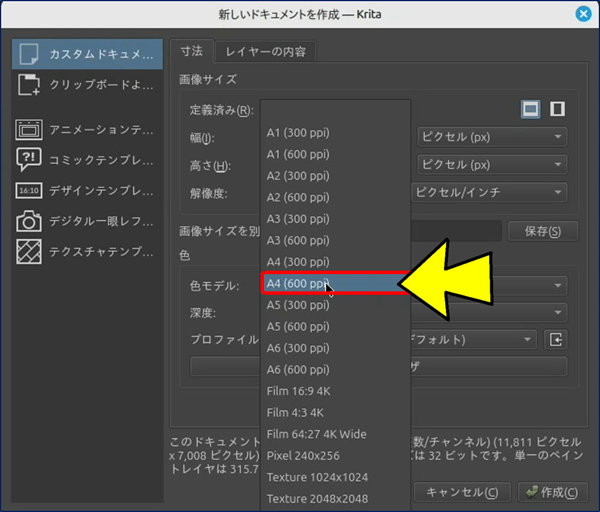Select the Design Templates 16:10 icon
The image size is (600, 512).
[30, 191]
